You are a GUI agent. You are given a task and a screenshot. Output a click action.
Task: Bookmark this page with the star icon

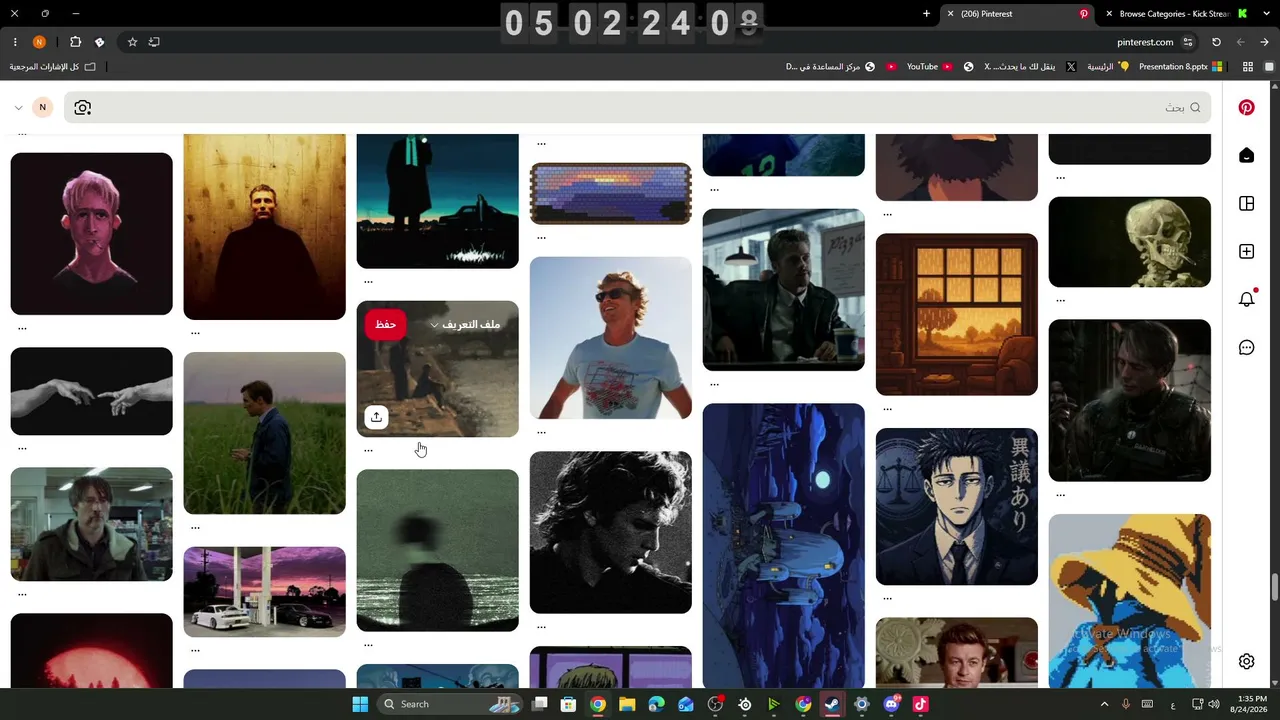(132, 42)
